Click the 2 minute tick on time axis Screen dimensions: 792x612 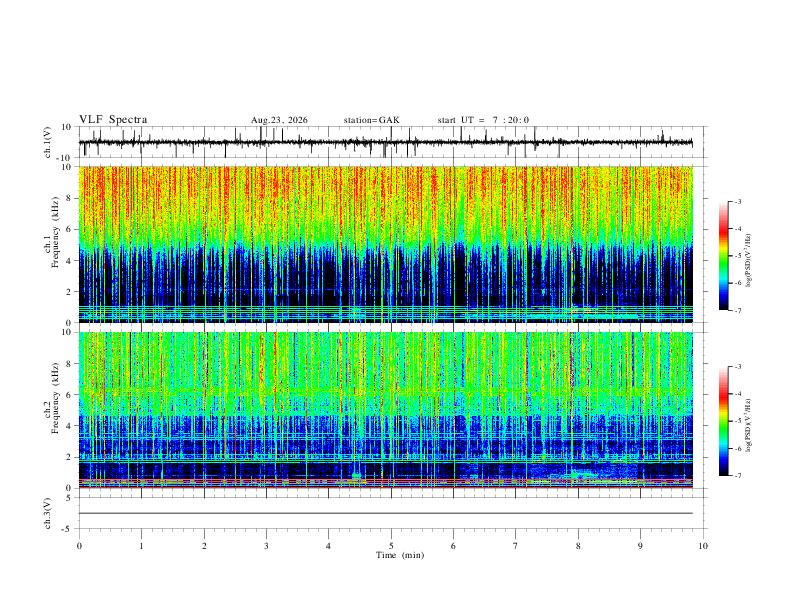(204, 546)
